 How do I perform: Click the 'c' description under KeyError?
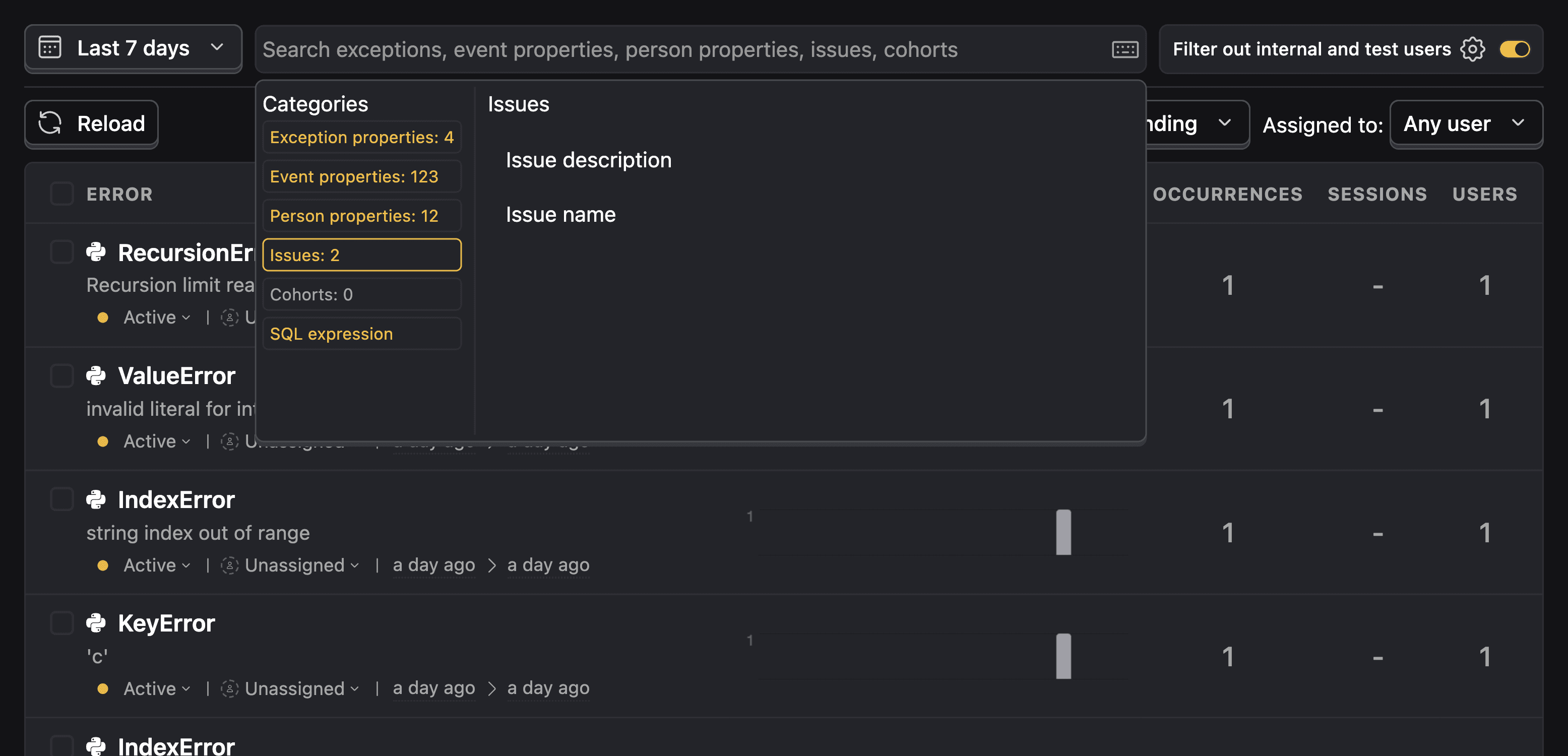[x=97, y=656]
